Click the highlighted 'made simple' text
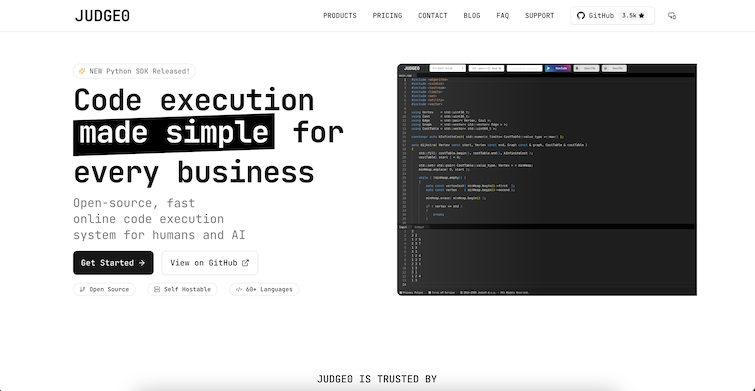The image size is (755, 391). click(x=174, y=134)
